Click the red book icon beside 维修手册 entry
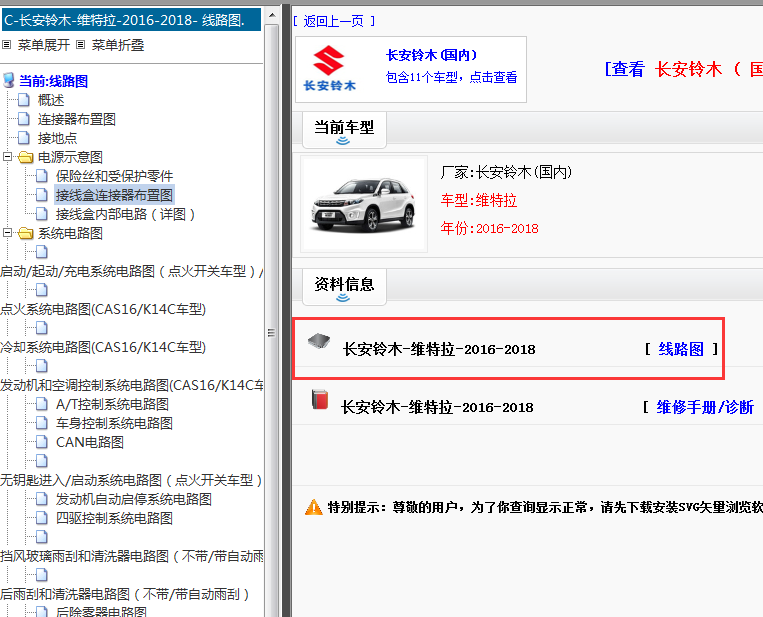Viewport: 763px width, 617px height. pyautogui.click(x=320, y=399)
